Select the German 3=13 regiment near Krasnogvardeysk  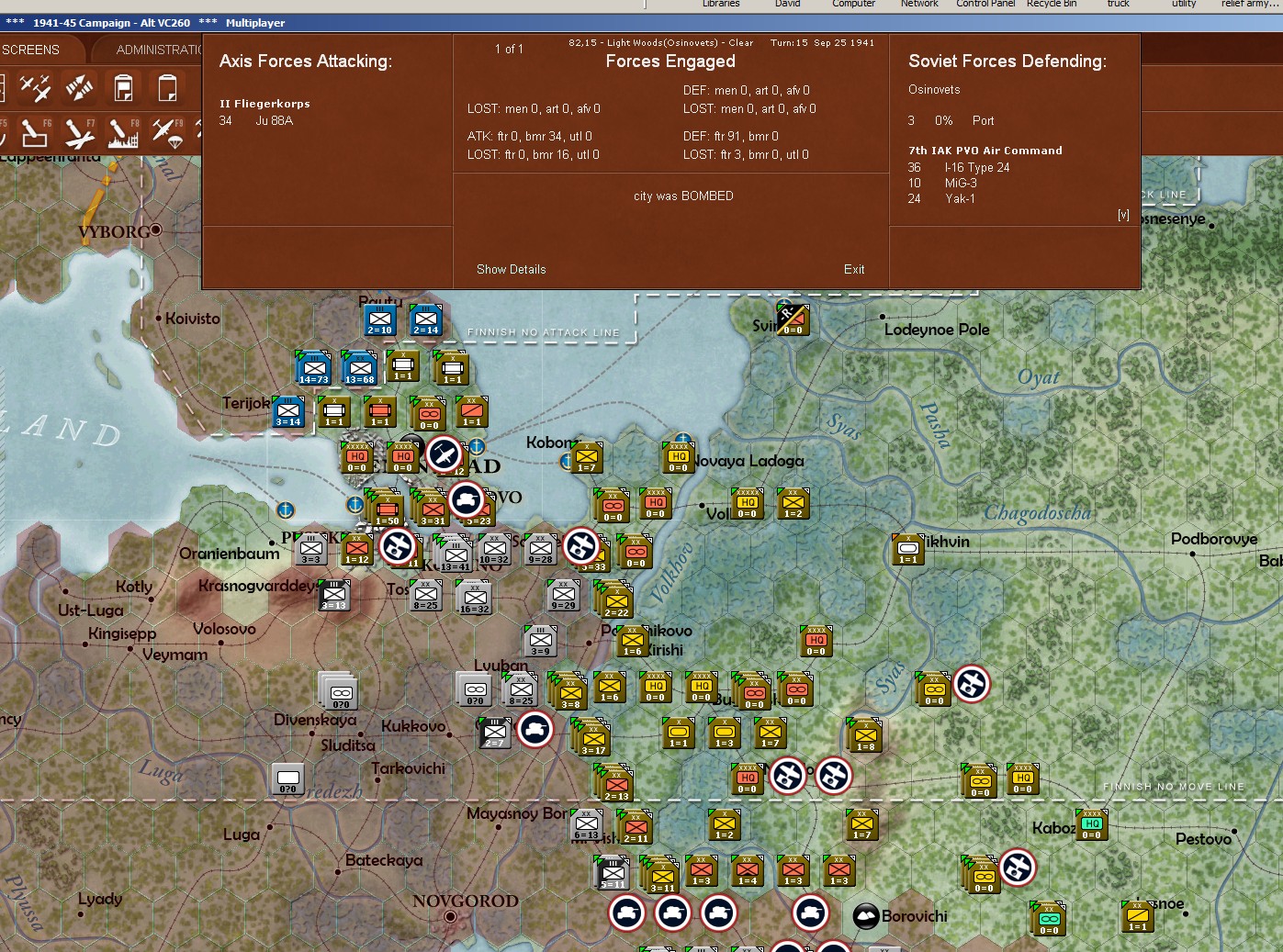point(333,595)
